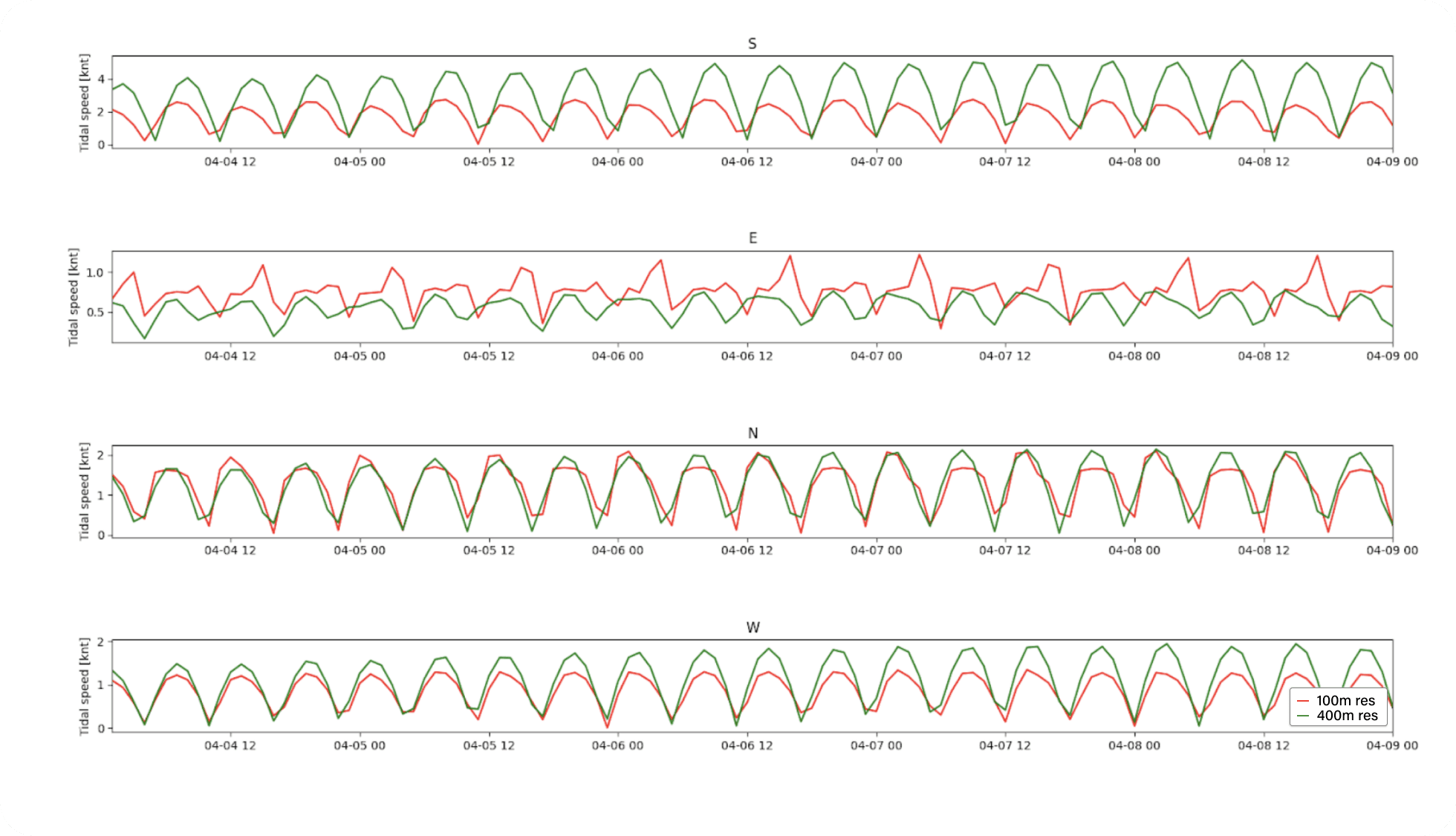This screenshot has width=1456, height=836.
Task: Click the 04-06 00 tick label on E plot
Action: [x=617, y=356]
